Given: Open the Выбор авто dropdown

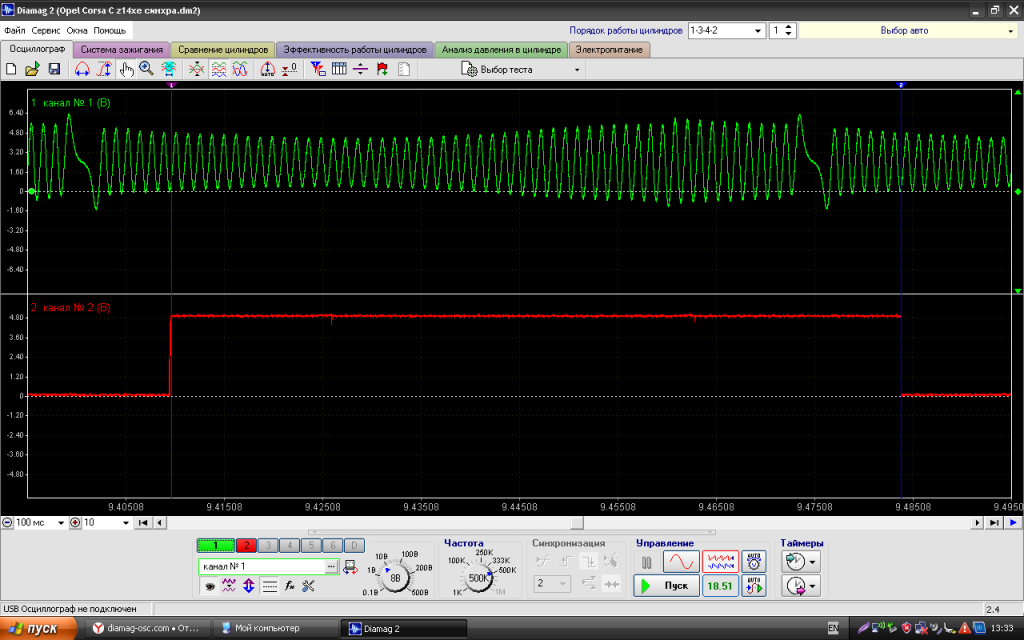Looking at the screenshot, I should pyautogui.click(x=908, y=31).
